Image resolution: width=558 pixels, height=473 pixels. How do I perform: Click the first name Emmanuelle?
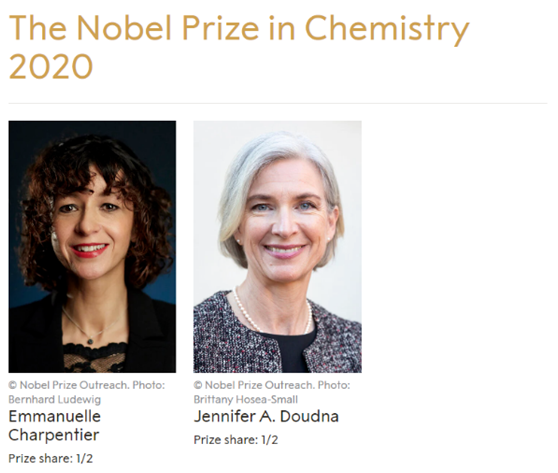(54, 416)
